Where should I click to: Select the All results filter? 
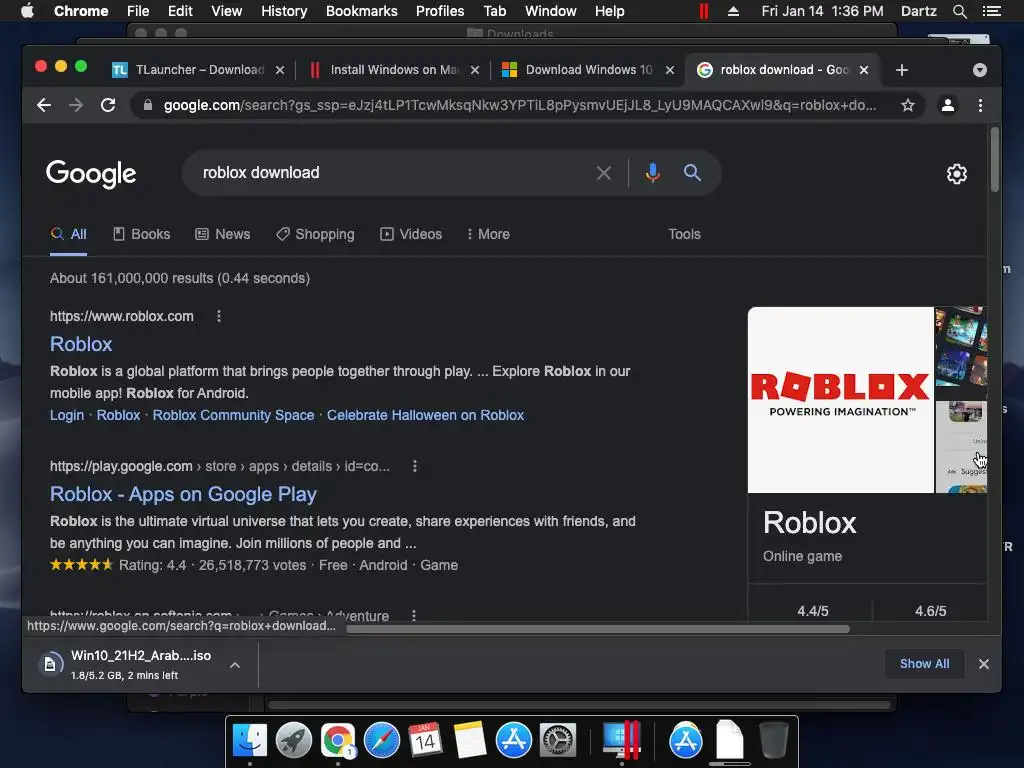coord(69,234)
